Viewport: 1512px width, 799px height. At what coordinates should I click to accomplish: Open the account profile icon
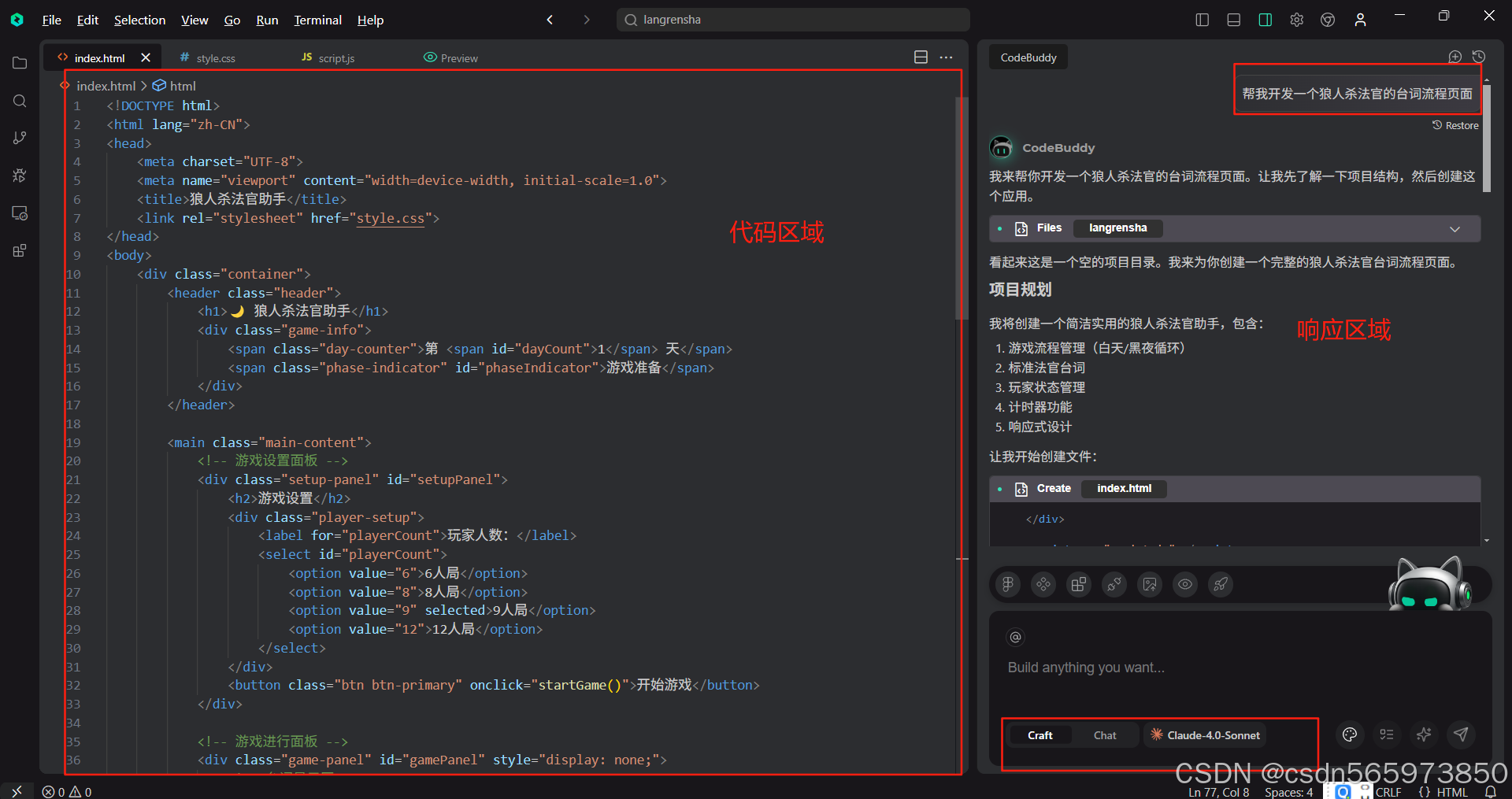(1360, 20)
